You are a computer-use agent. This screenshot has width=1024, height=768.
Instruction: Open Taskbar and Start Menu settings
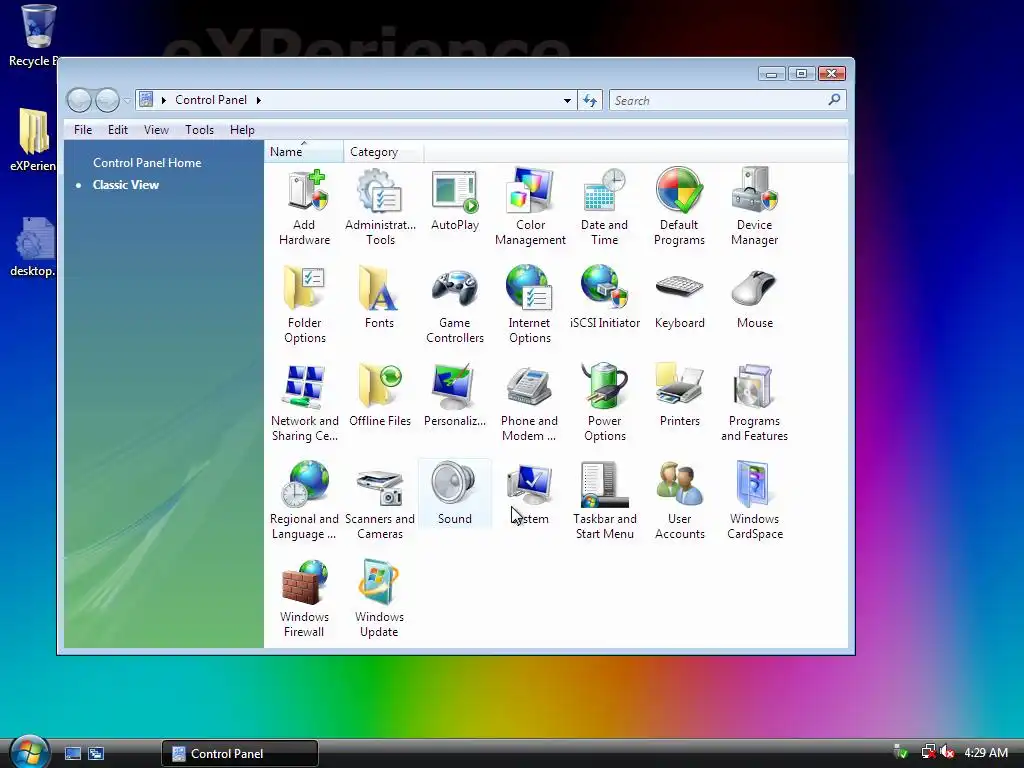(605, 501)
